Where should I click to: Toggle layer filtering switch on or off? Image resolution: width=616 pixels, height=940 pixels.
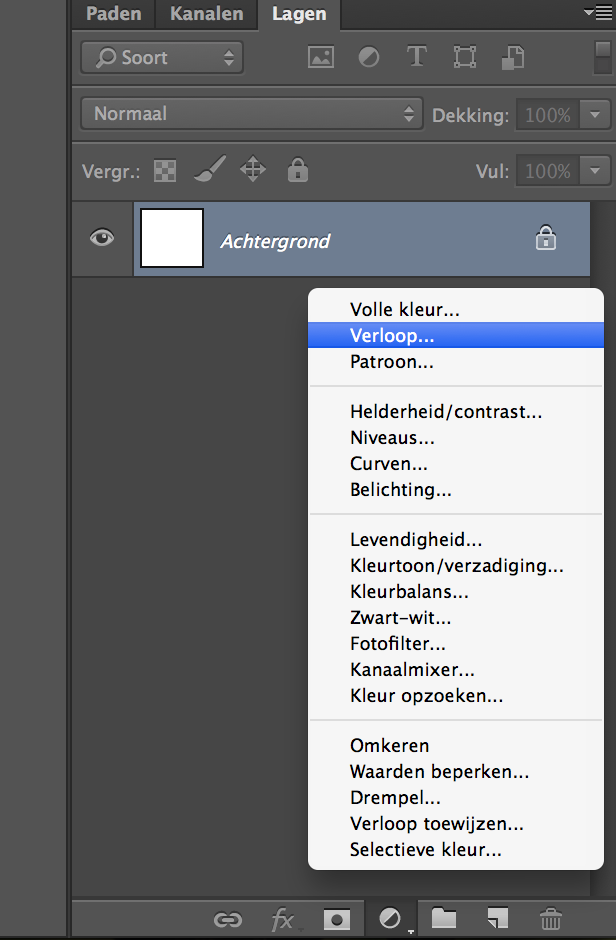pyautogui.click(x=602, y=58)
